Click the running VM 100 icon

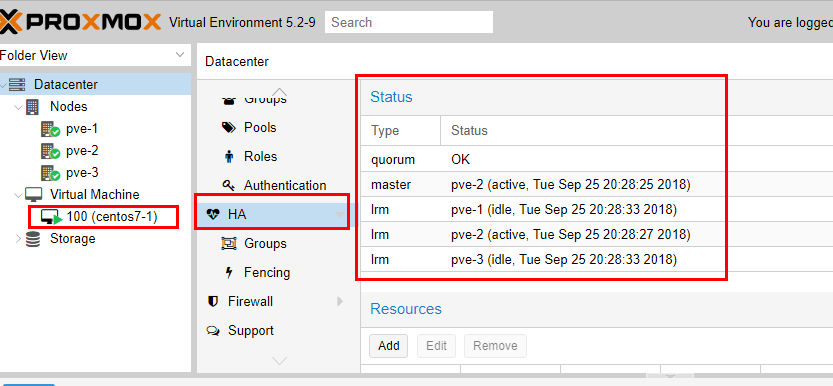[52, 217]
